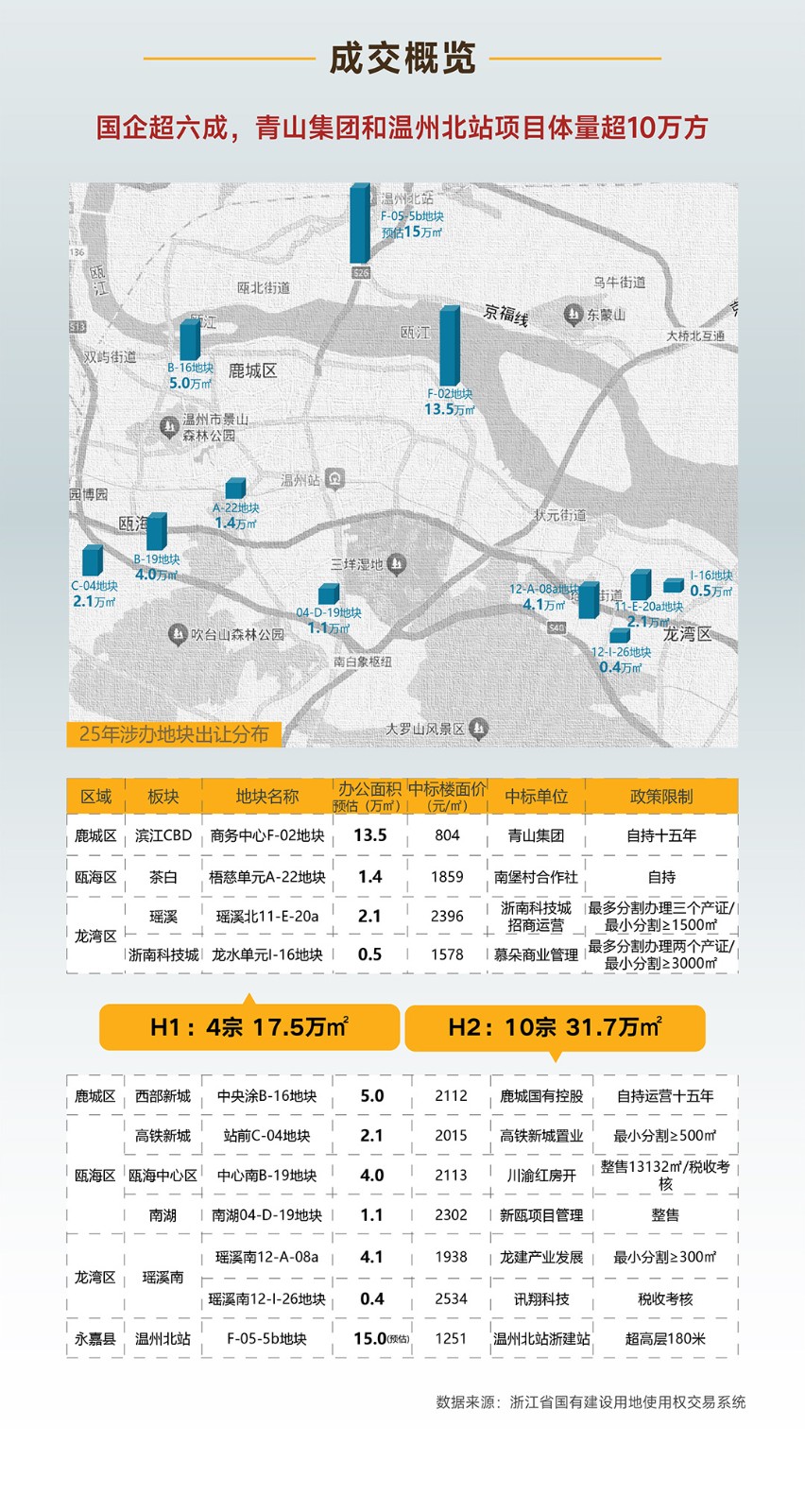Select the 政策限制 column header
Viewport: 805px width, 1512px height.
660,796
